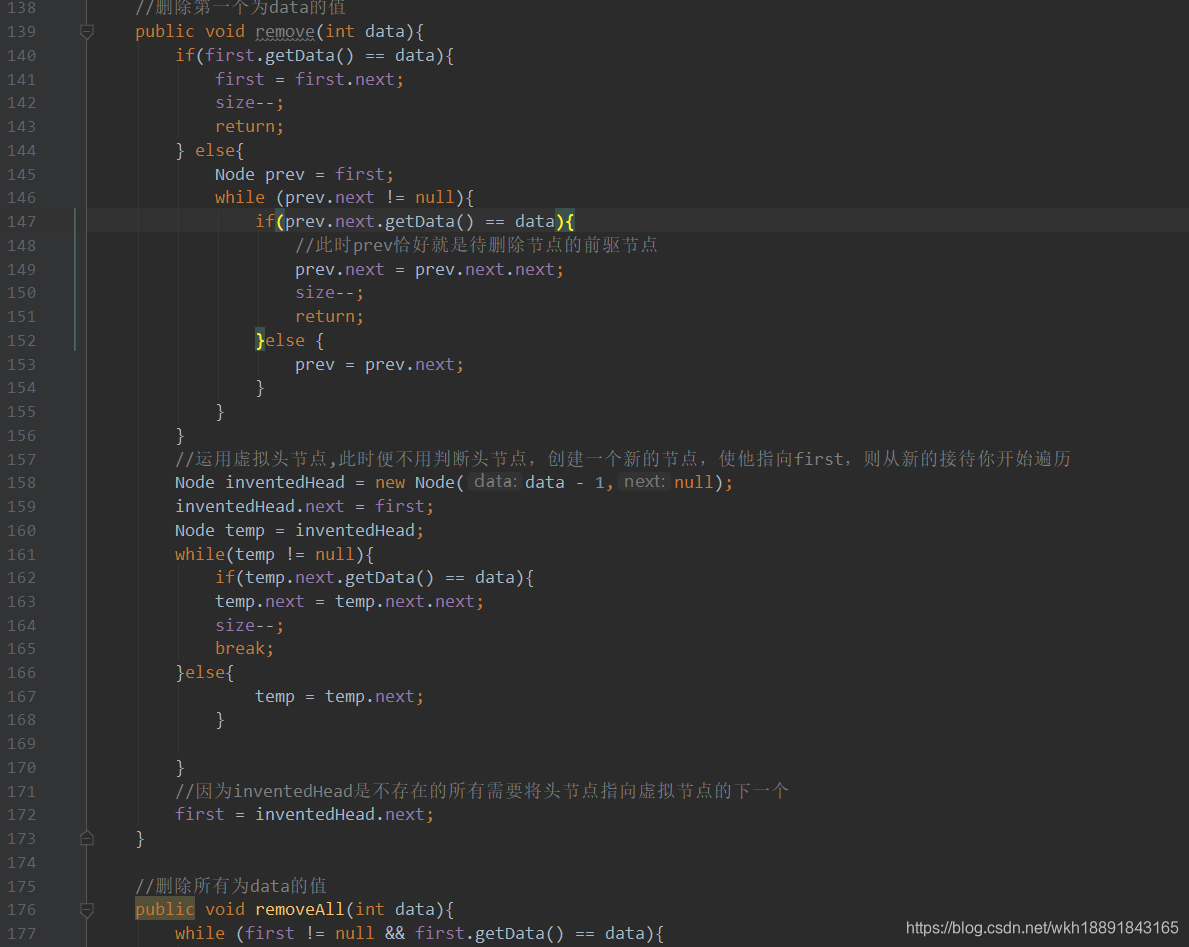Click the highlighted closing brace before else on line 152

point(260,340)
